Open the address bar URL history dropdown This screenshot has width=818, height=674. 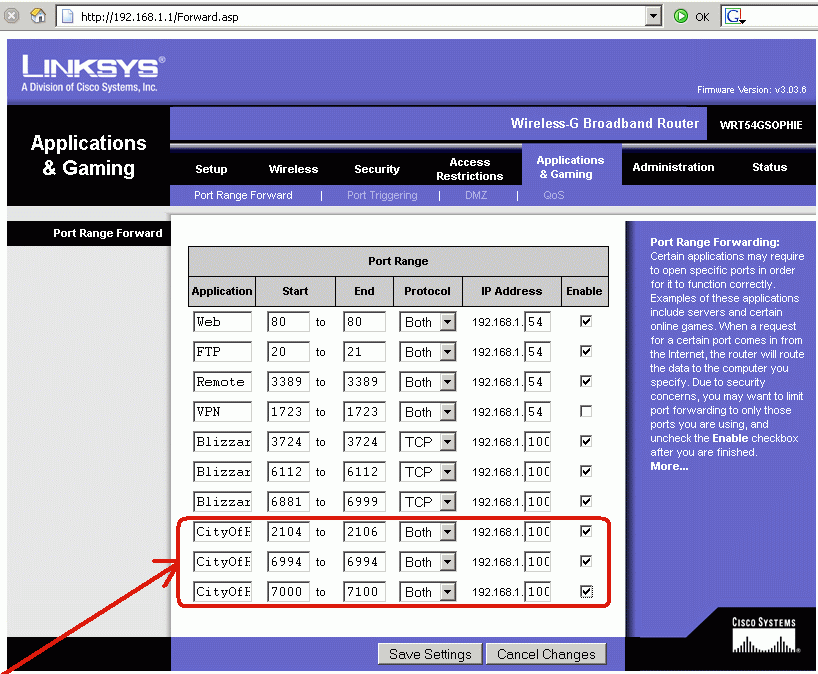(654, 16)
